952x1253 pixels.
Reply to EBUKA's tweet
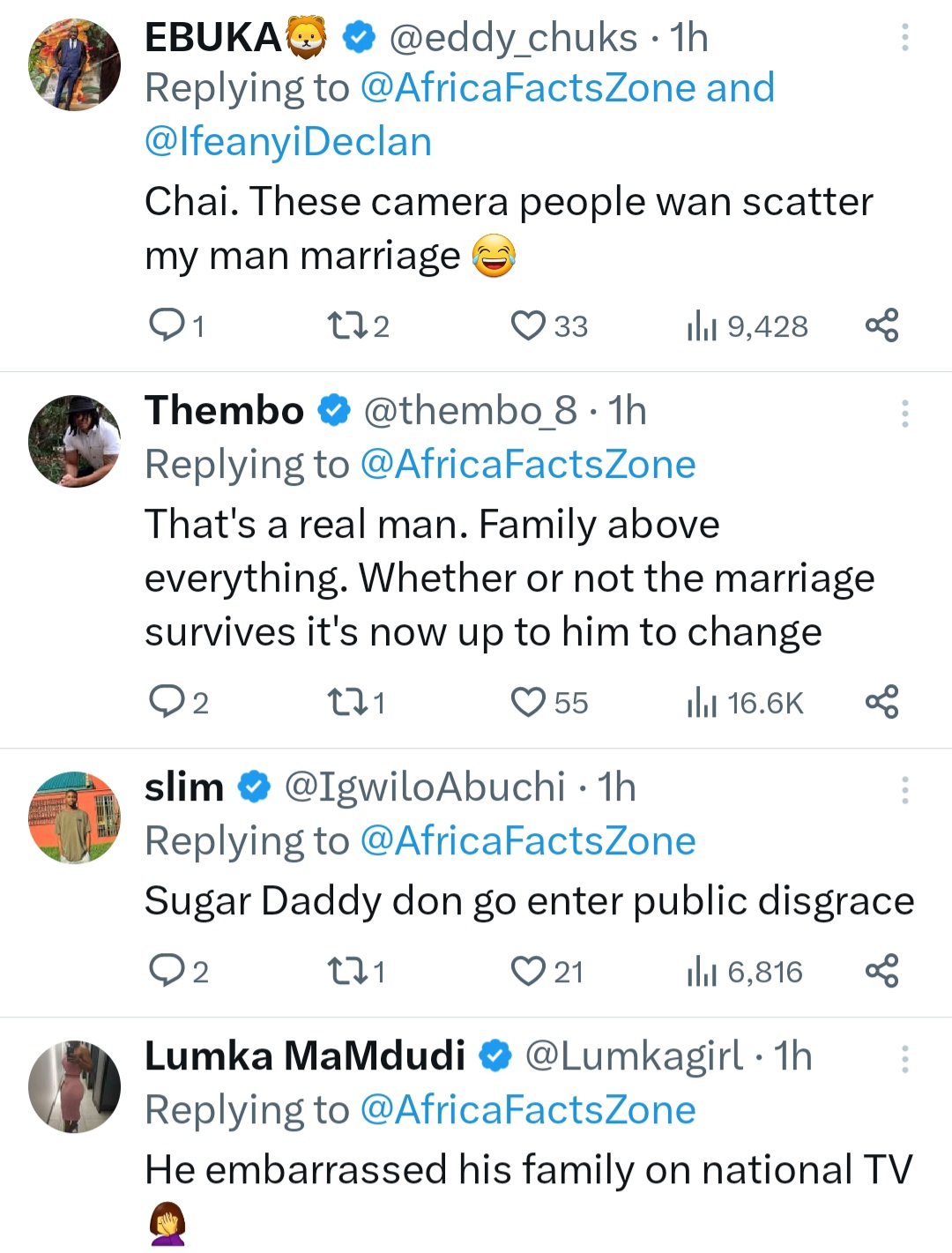(x=166, y=326)
